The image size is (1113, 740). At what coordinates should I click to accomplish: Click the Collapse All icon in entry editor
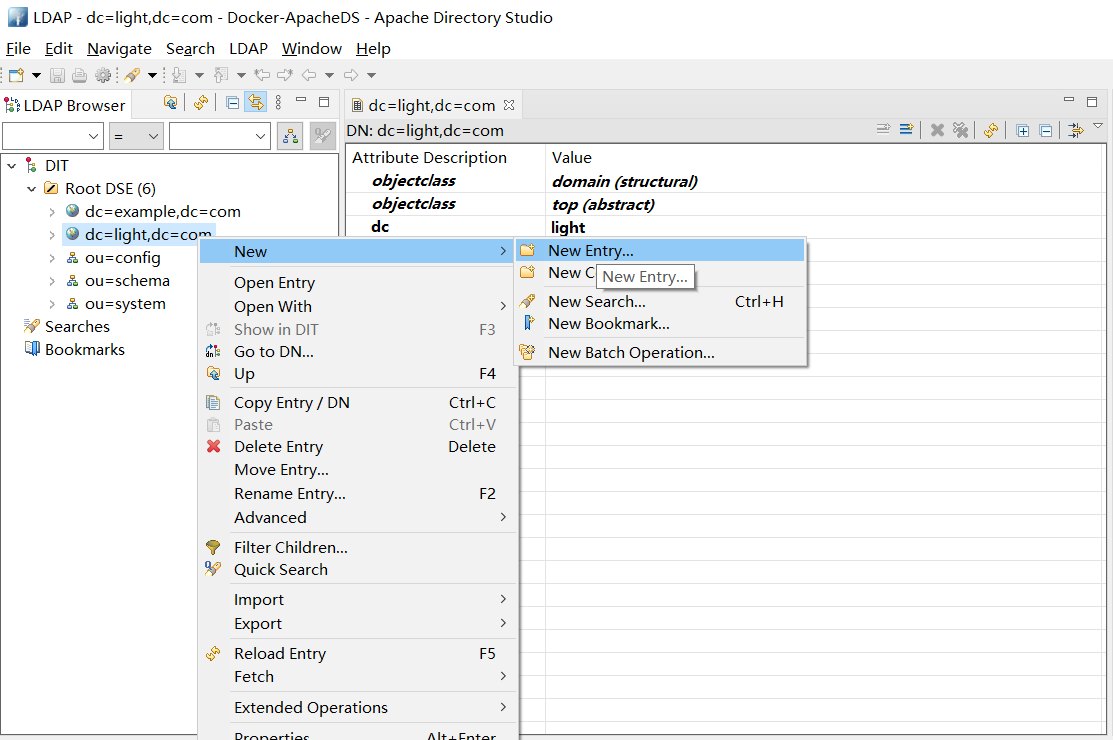pos(1045,130)
